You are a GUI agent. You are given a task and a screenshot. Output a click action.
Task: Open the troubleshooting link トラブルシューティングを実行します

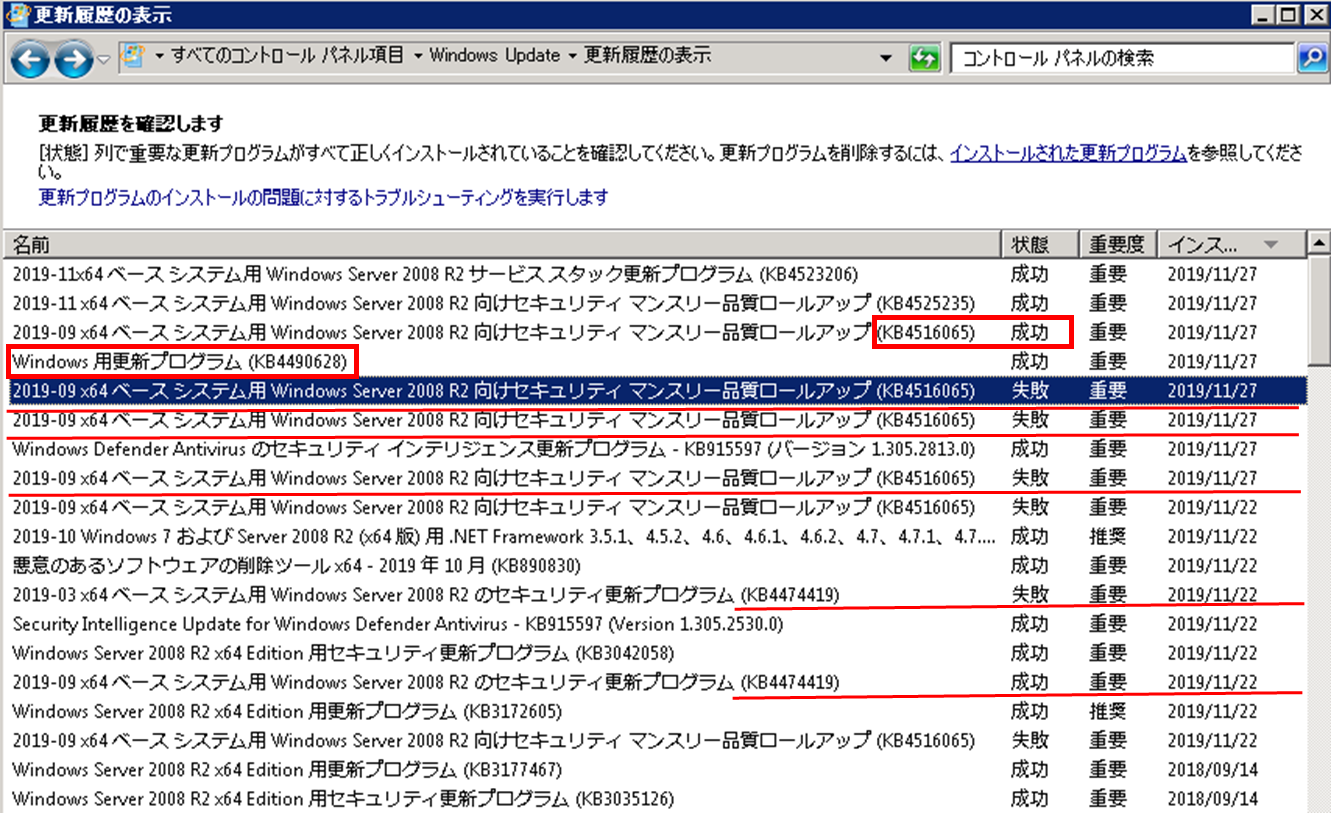coord(323,197)
